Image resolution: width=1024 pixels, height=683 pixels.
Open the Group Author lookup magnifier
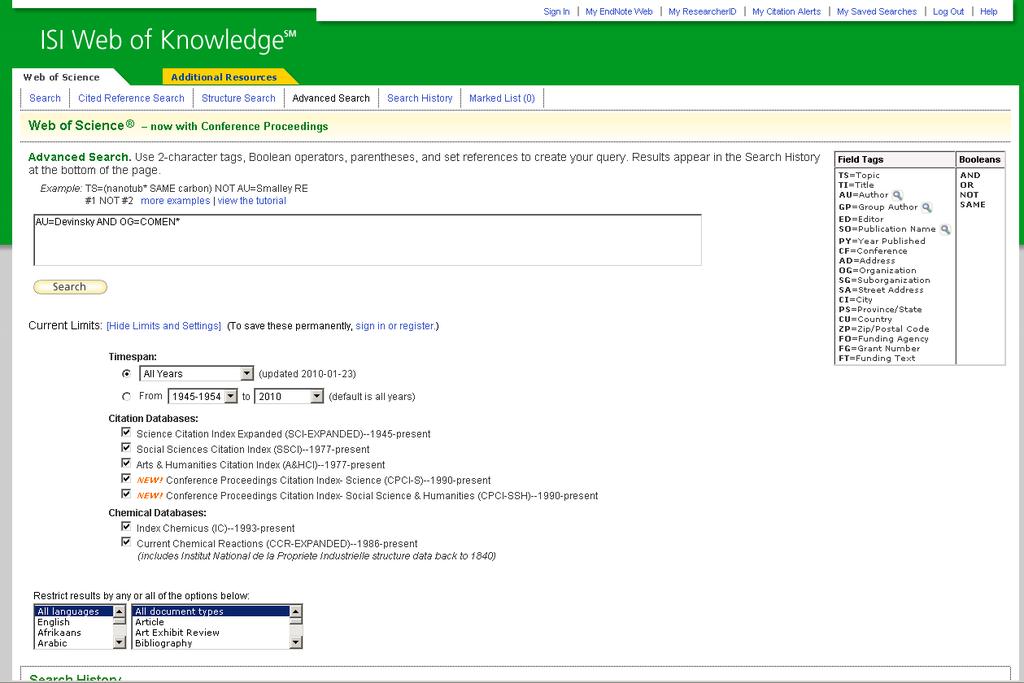[x=927, y=208]
